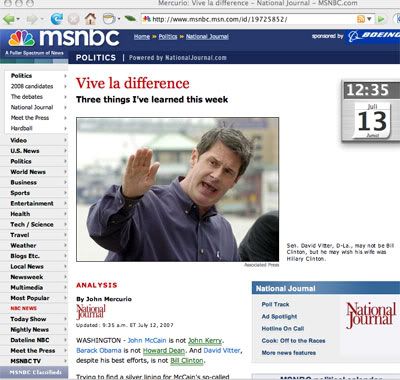Screen dimensions: 400x380
Task: Open Tech / Science section in sidebar
Action: tap(32, 224)
